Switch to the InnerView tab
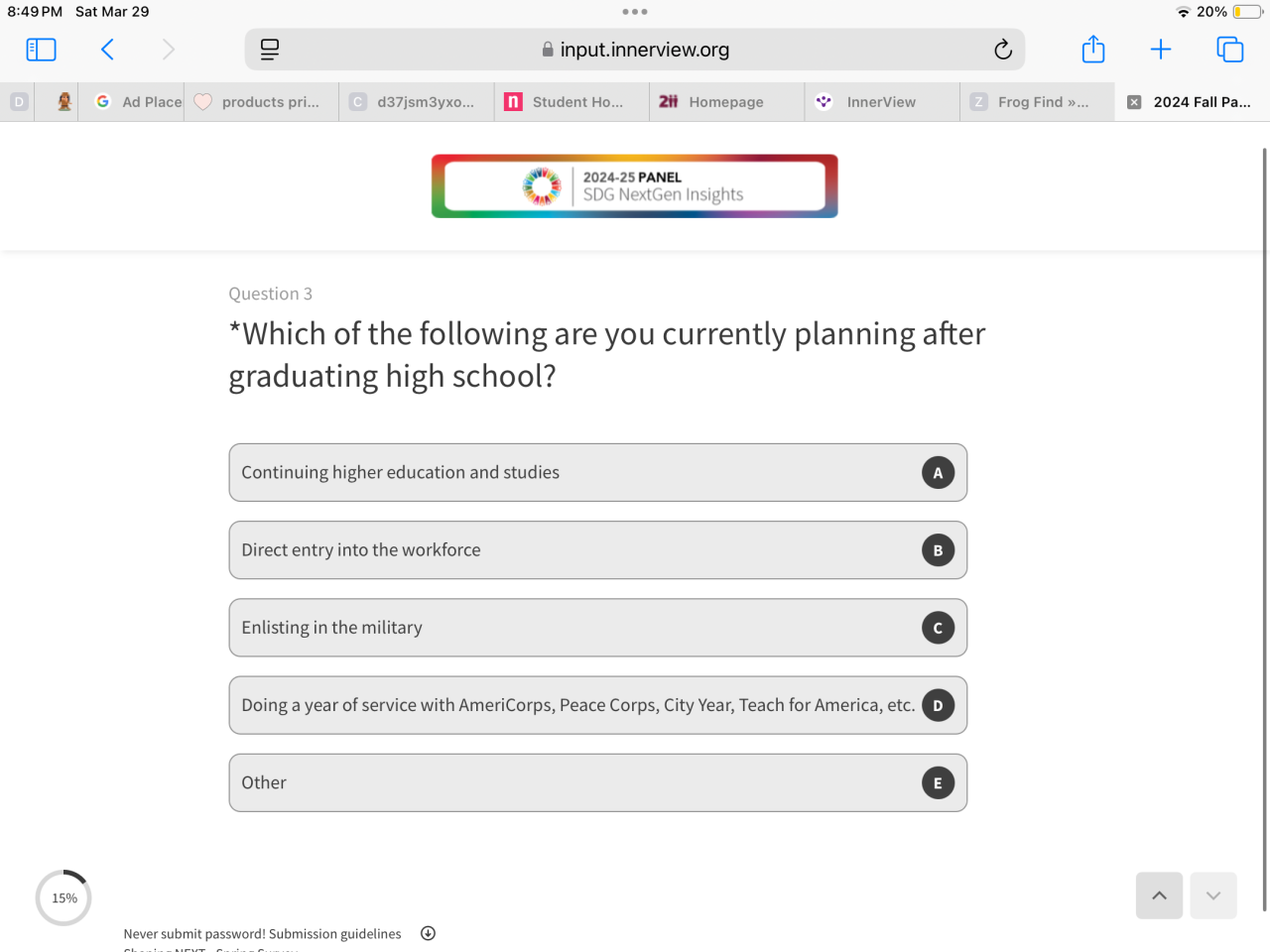The height and width of the screenshot is (952, 1270). [x=880, y=102]
